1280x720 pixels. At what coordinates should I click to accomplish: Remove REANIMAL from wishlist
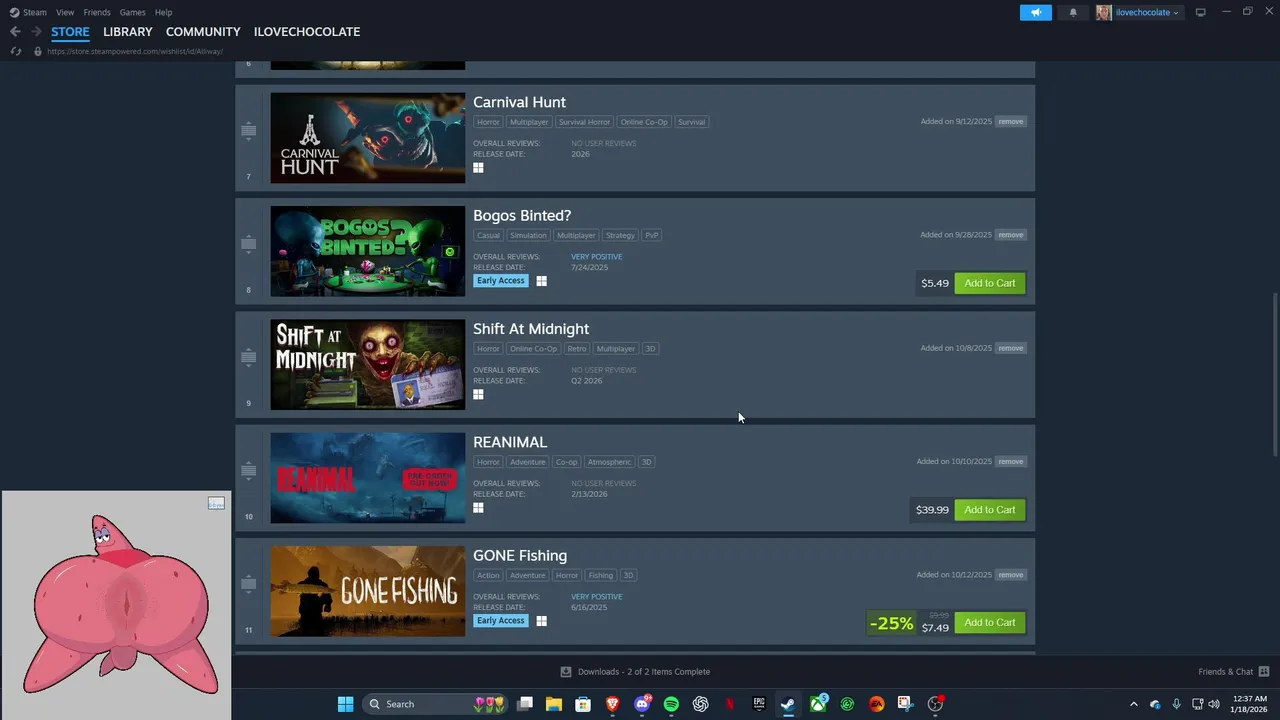point(1010,461)
